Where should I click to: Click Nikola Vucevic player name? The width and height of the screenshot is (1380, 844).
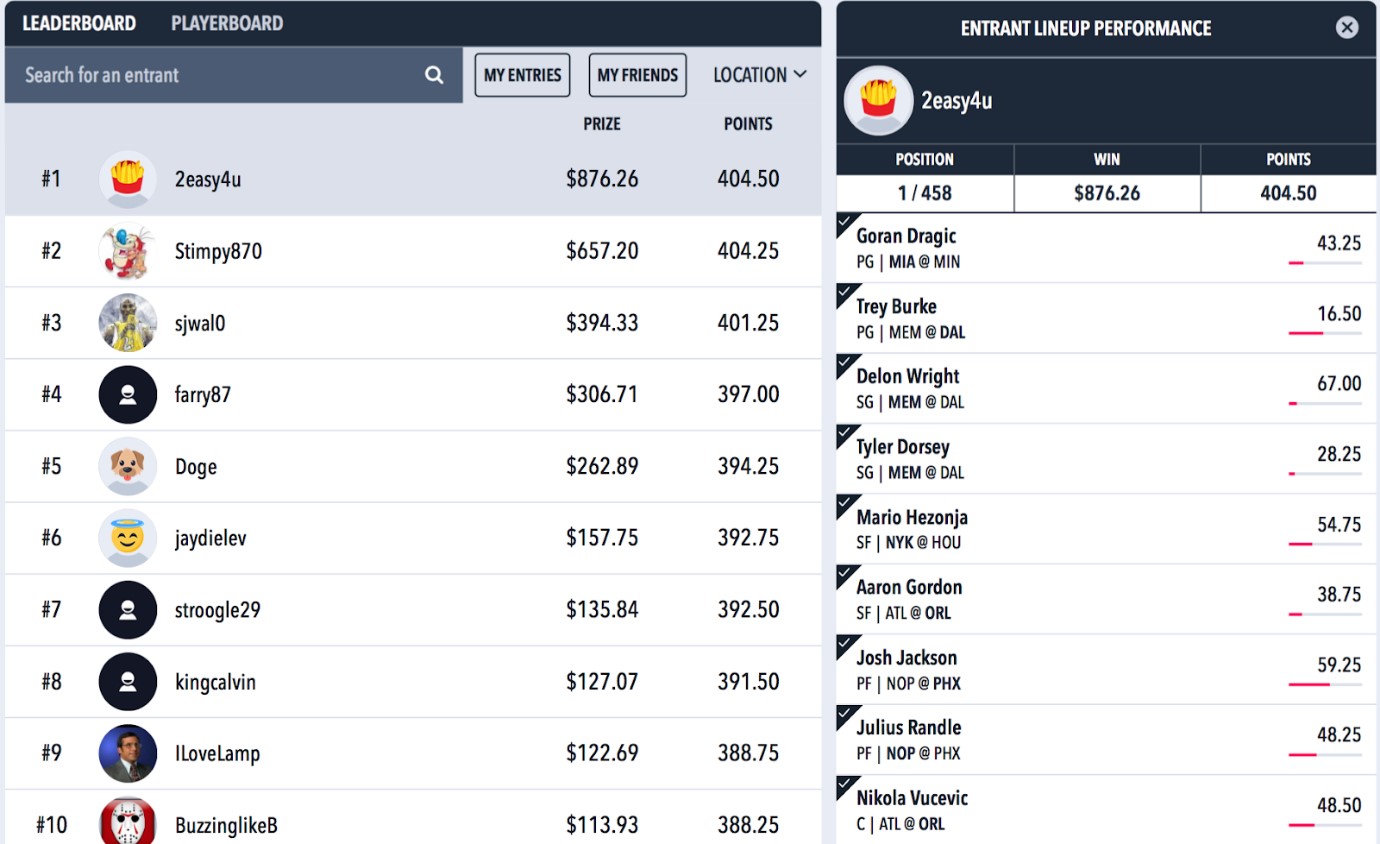(x=912, y=798)
